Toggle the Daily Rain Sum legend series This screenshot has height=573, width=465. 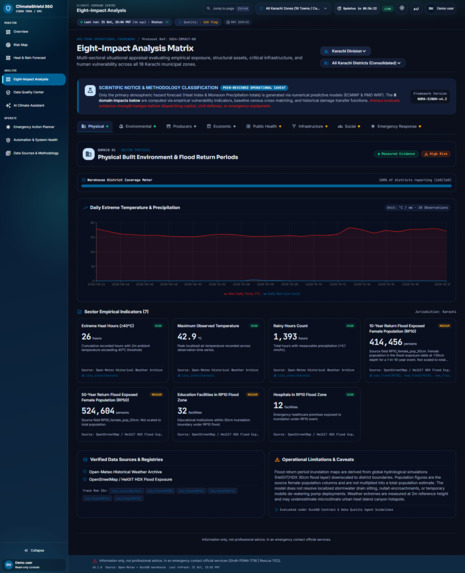point(281,294)
